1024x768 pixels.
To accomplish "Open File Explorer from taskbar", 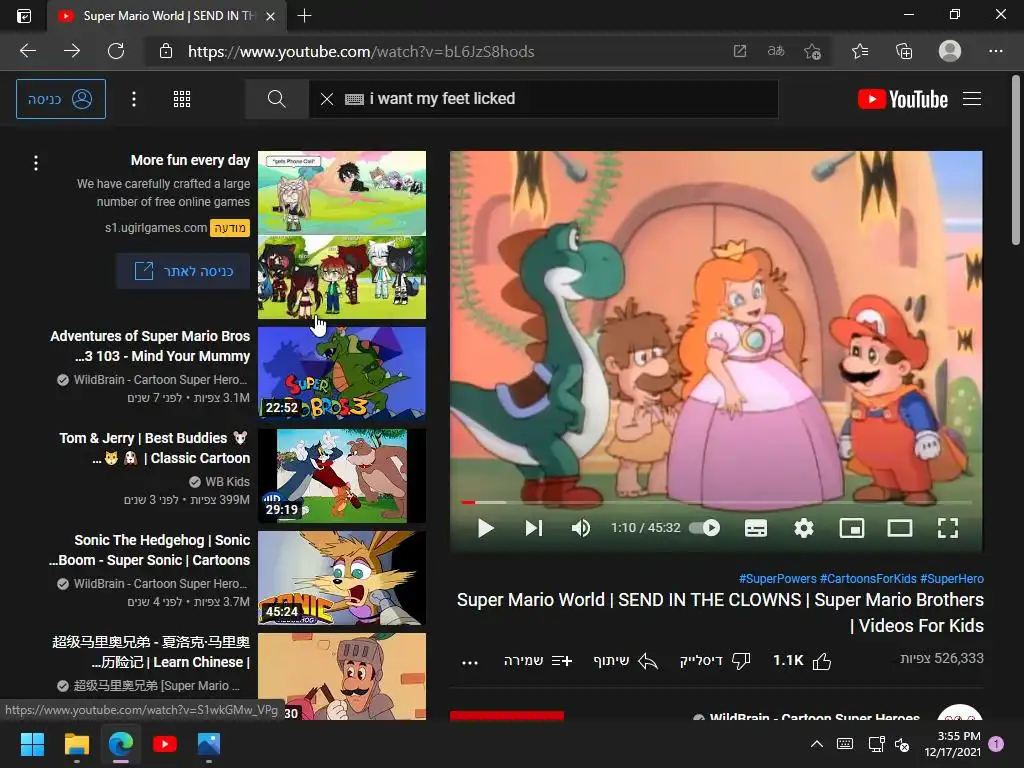I will pyautogui.click(x=76, y=744).
